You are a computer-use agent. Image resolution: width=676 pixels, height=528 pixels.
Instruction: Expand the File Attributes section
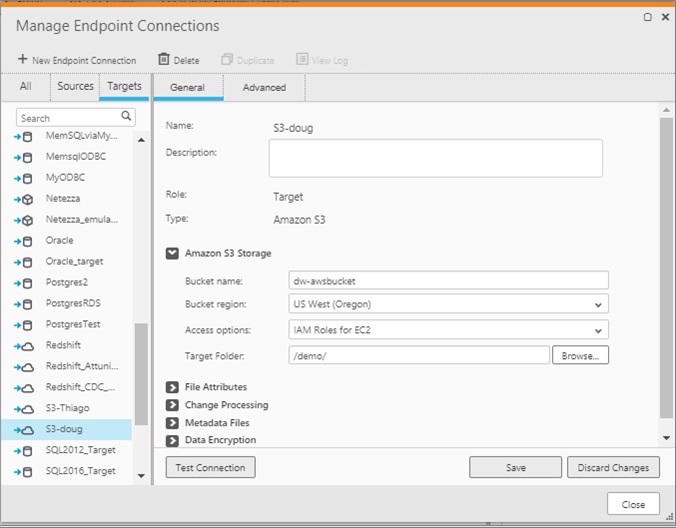pyautogui.click(x=172, y=387)
